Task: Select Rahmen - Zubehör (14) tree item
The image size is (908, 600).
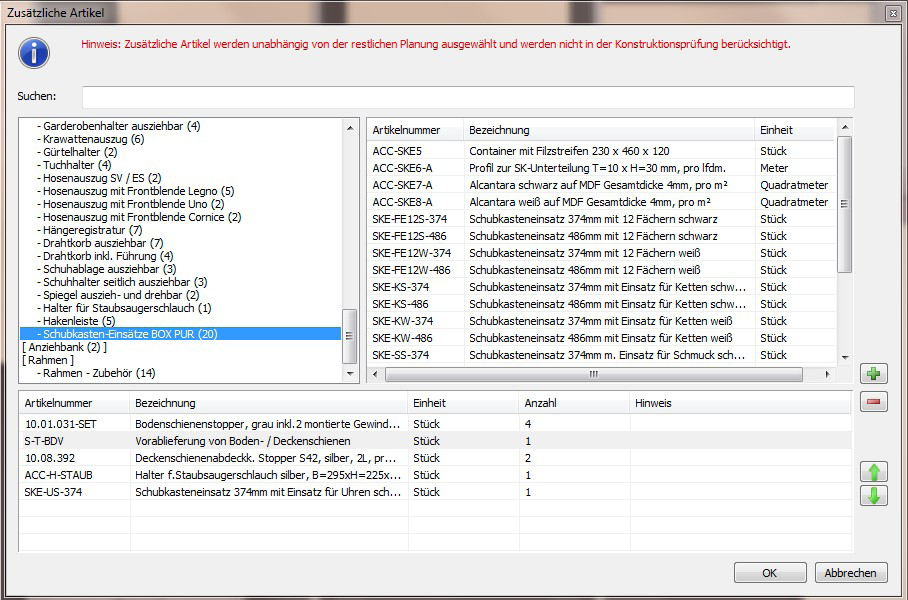Action: click(x=96, y=373)
